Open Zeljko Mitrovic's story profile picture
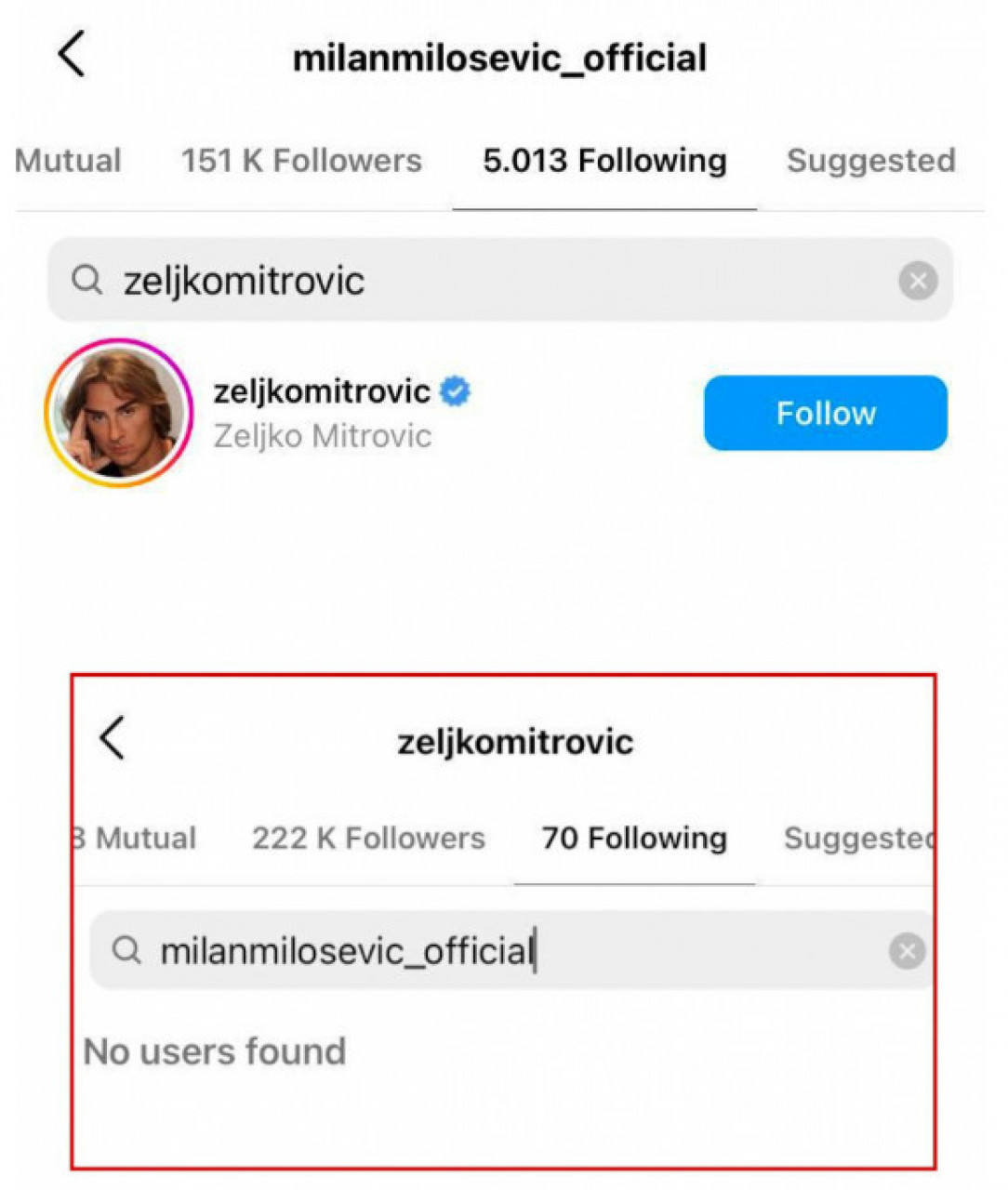Screen dimensions: 1008x1190 tap(119, 413)
